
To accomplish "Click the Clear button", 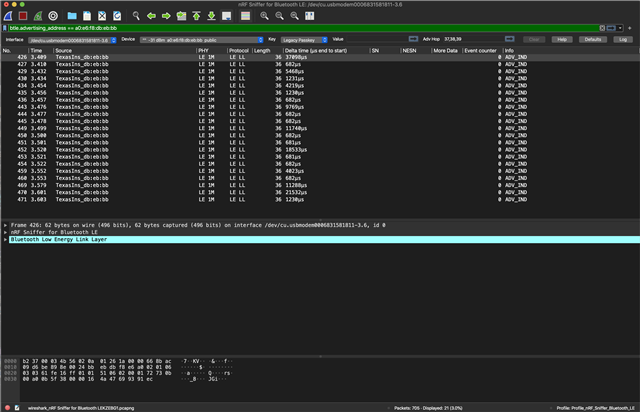I will click(534, 40).
